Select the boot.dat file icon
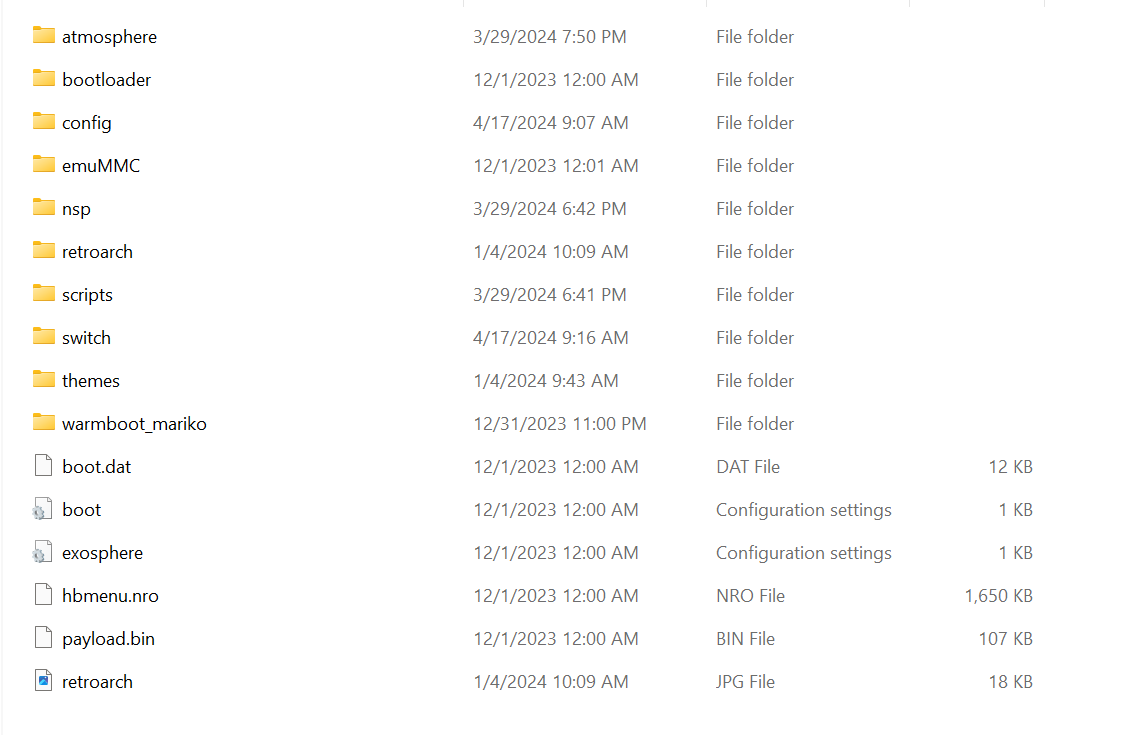Image resolution: width=1136 pixels, height=741 pixels. [x=43, y=466]
